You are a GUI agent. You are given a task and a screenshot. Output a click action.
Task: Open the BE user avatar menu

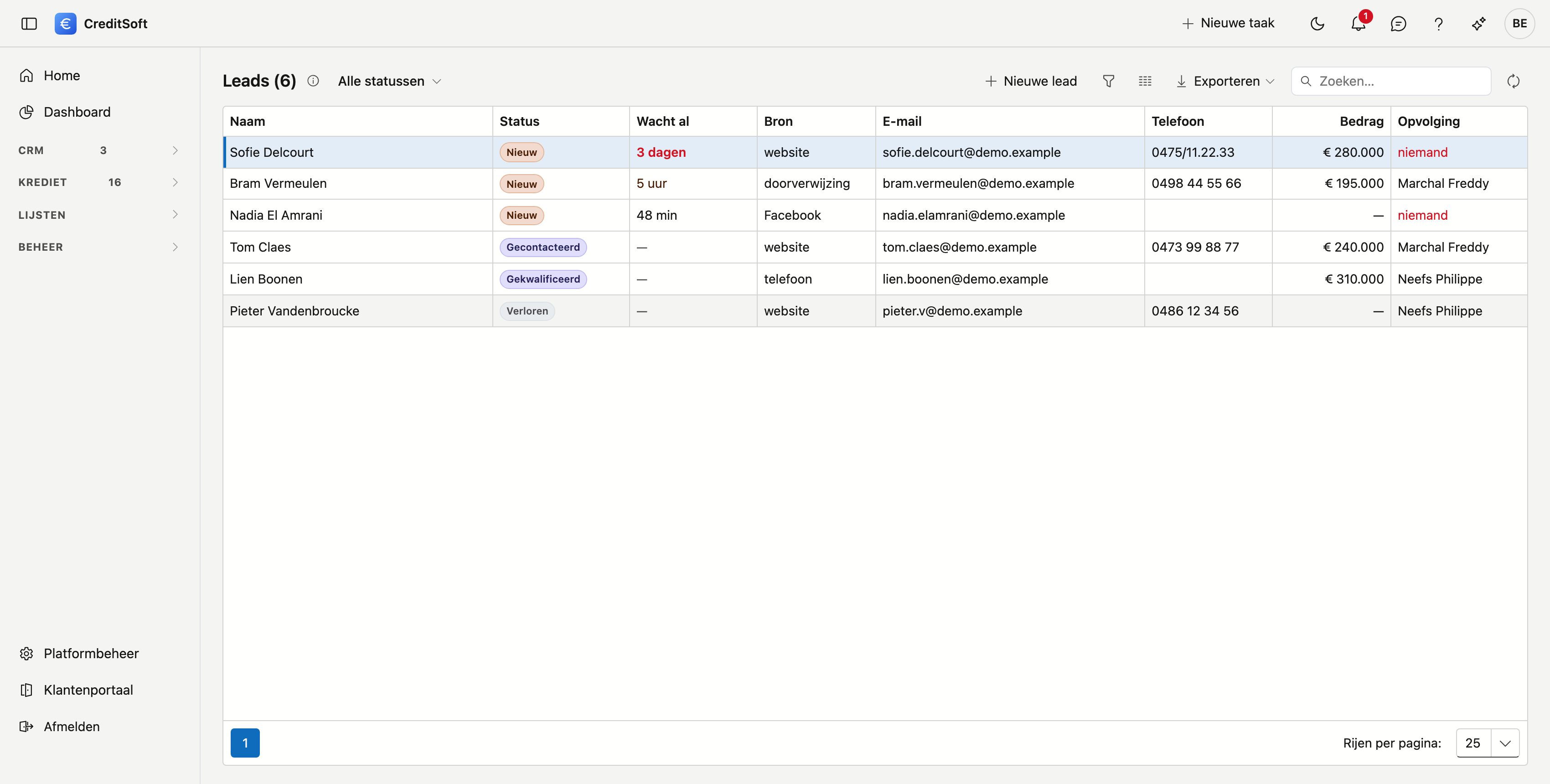coord(1519,23)
